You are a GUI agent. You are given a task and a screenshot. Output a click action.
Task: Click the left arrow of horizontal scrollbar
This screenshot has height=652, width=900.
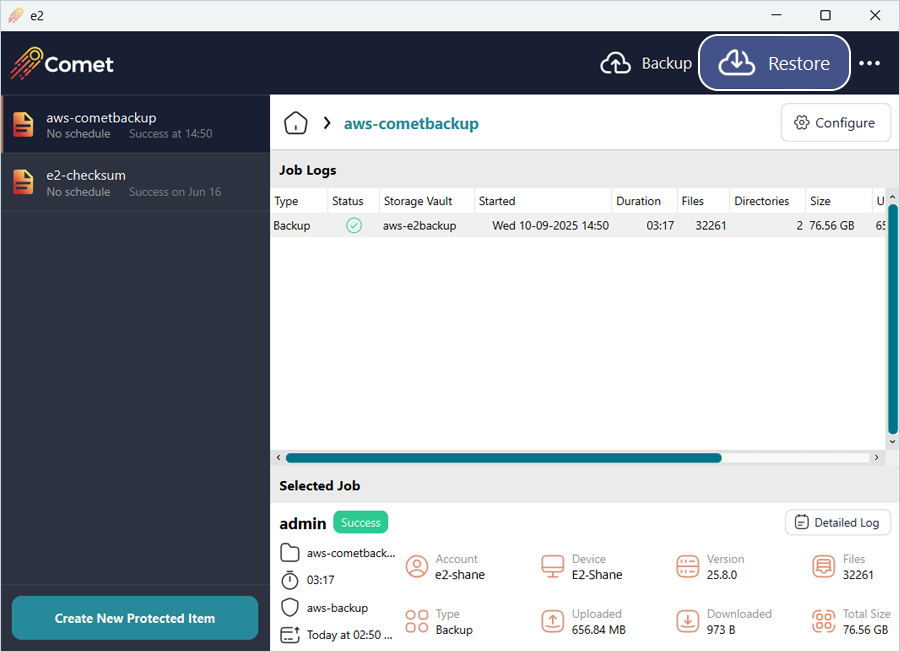[x=278, y=457]
